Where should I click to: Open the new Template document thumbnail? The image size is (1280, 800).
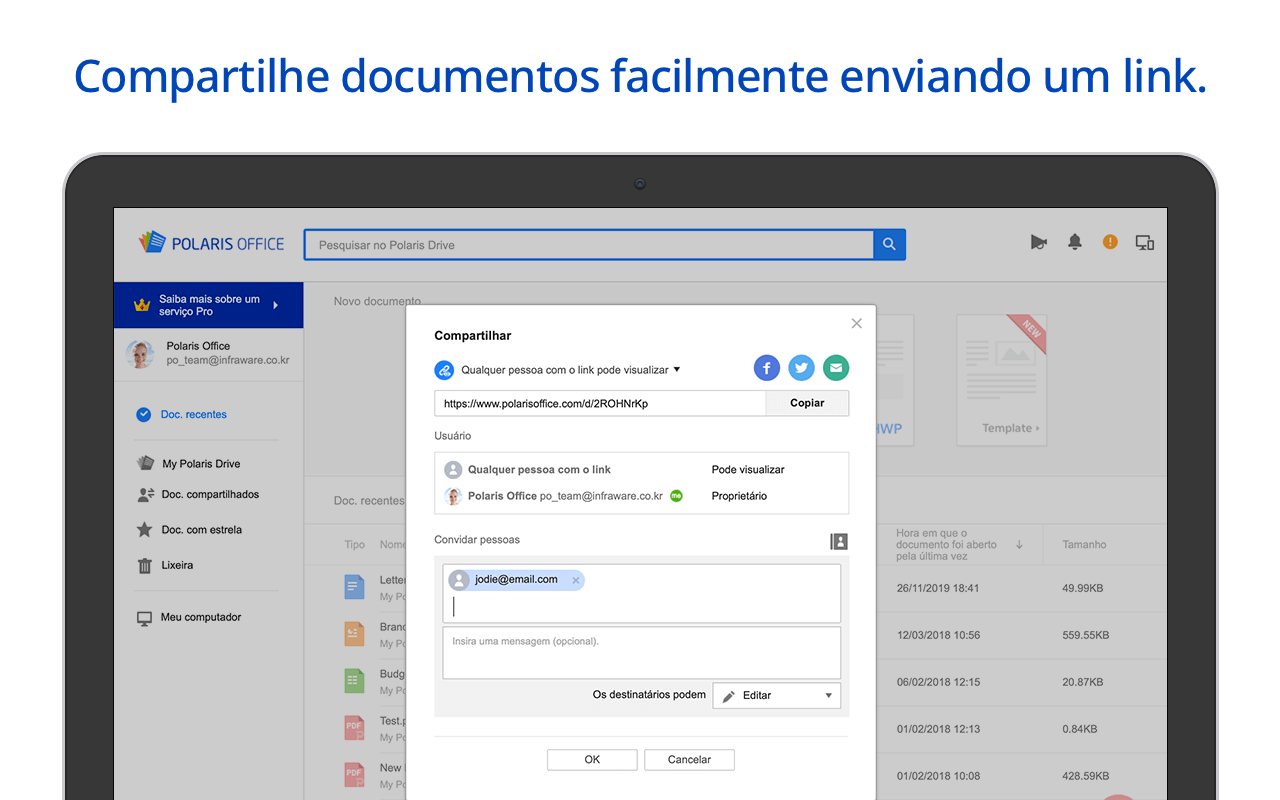[1001, 380]
